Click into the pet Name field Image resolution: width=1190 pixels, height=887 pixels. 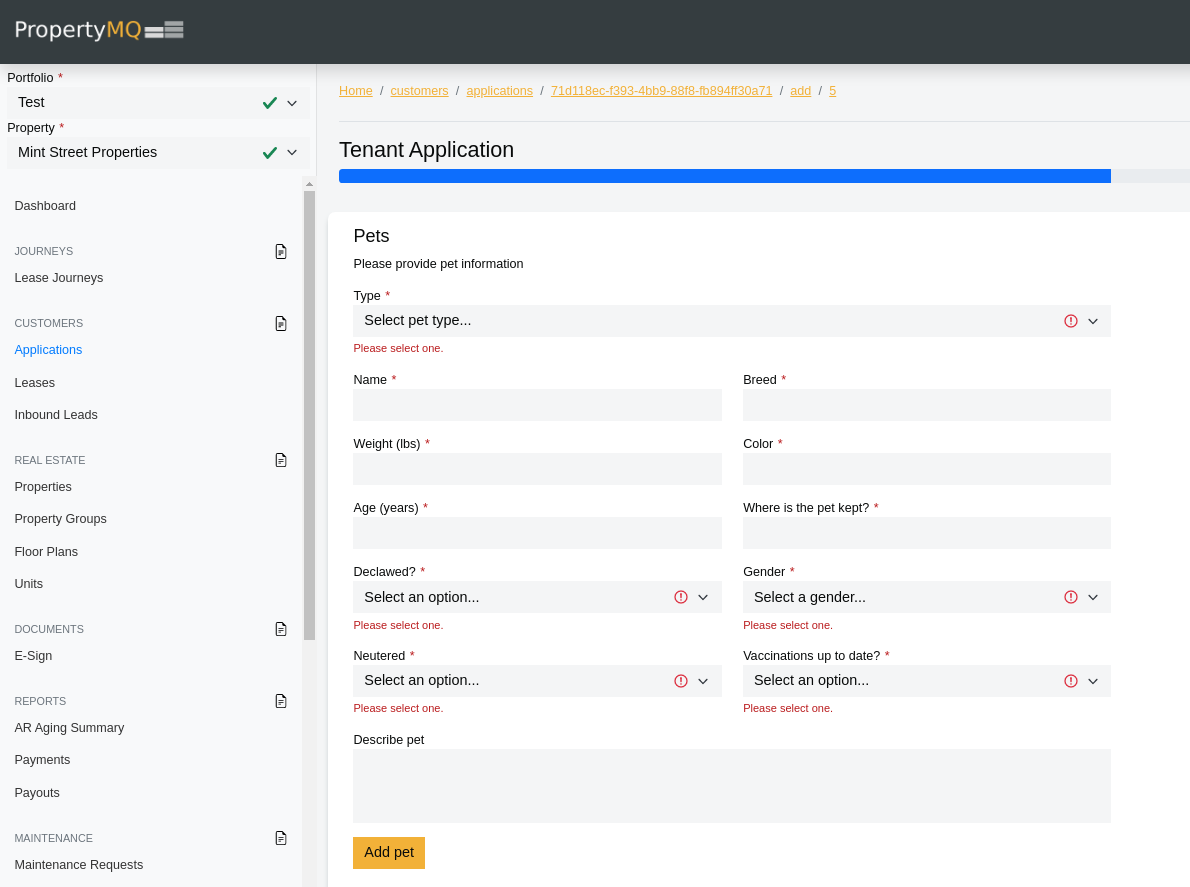coord(537,405)
